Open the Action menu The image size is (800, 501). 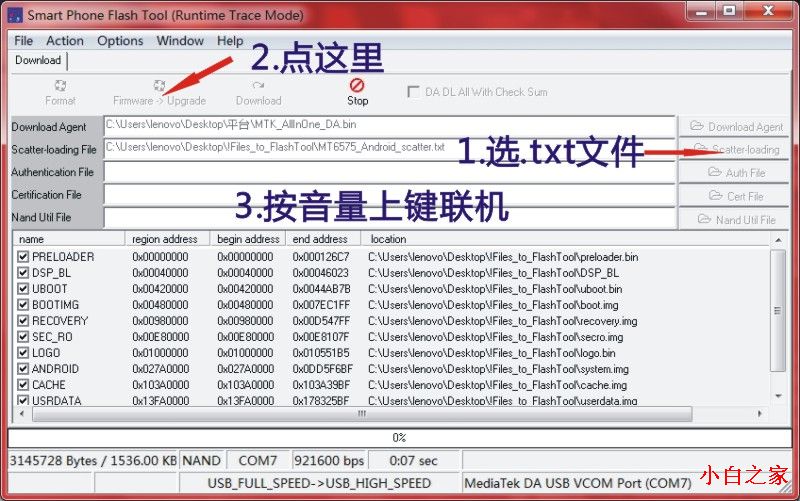(x=65, y=41)
